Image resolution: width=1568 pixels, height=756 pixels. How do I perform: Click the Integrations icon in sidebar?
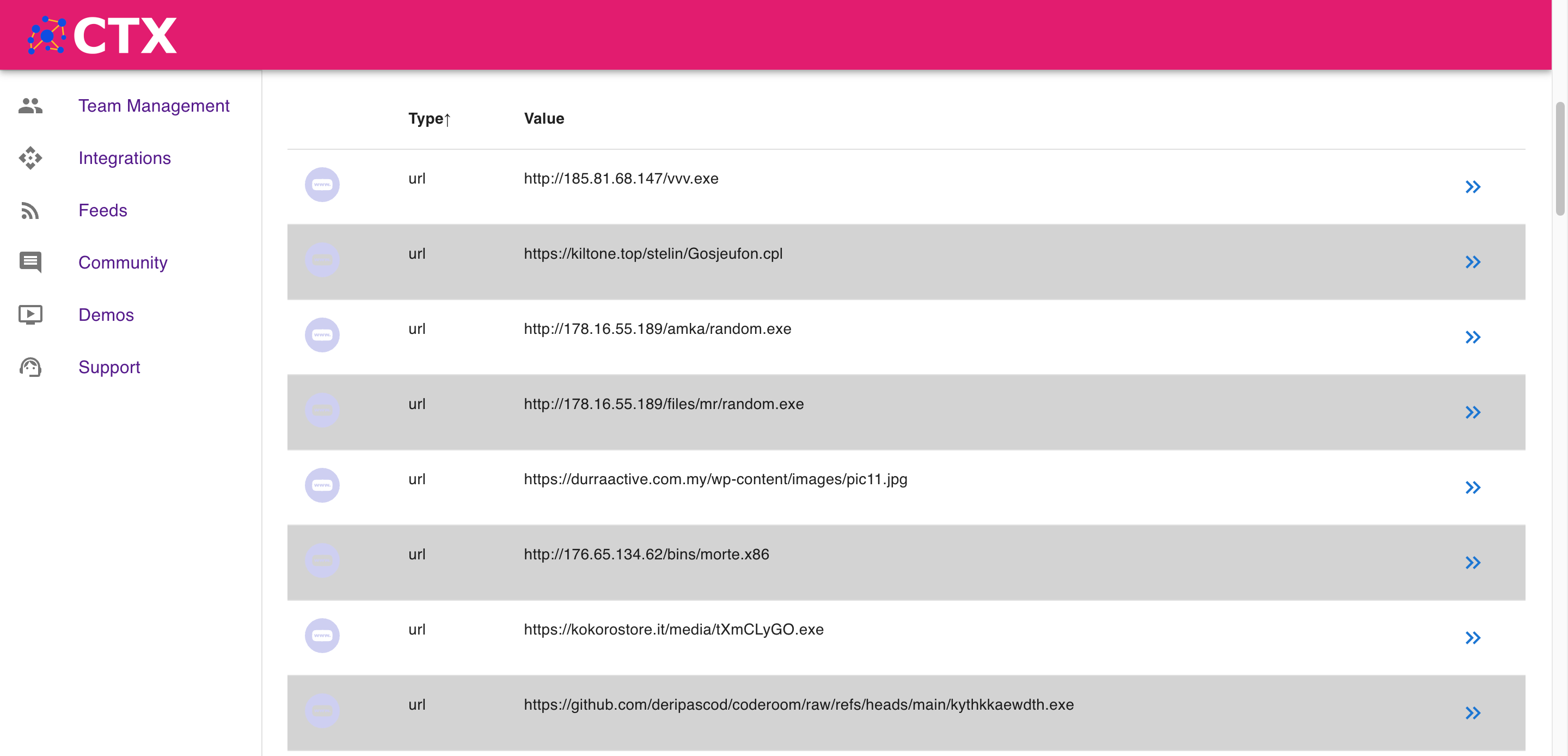click(30, 158)
